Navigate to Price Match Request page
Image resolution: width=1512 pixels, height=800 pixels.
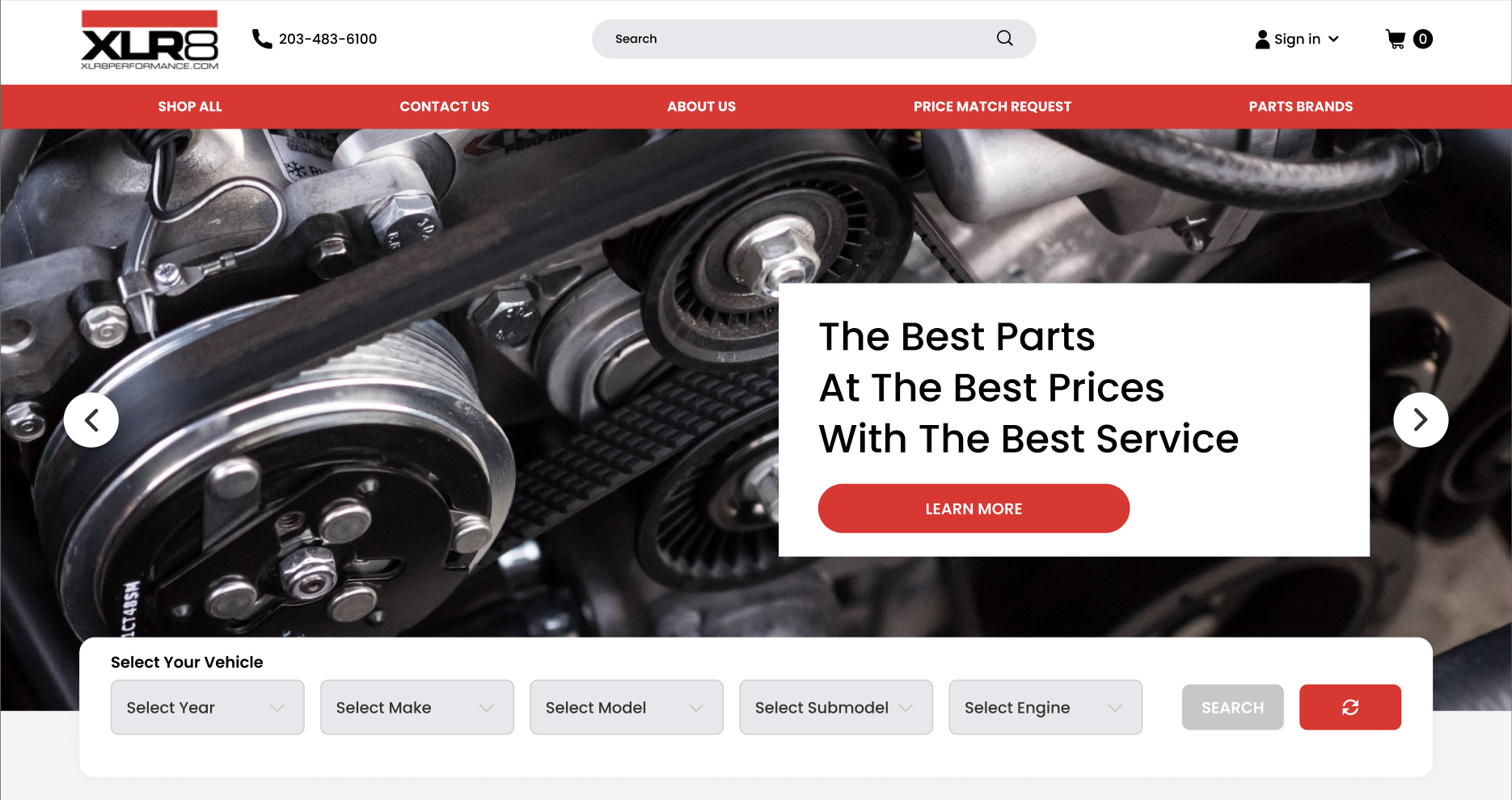click(x=992, y=107)
